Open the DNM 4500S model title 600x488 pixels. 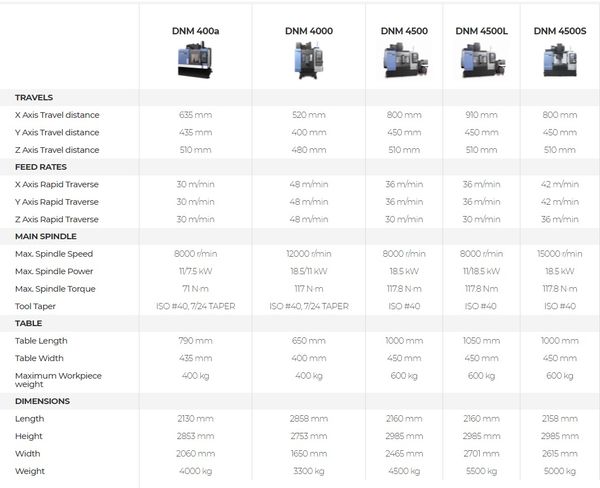coord(558,31)
